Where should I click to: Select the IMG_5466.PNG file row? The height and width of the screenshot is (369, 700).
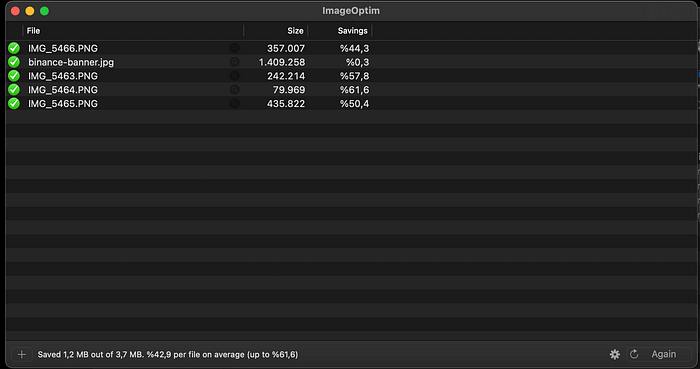pos(351,48)
